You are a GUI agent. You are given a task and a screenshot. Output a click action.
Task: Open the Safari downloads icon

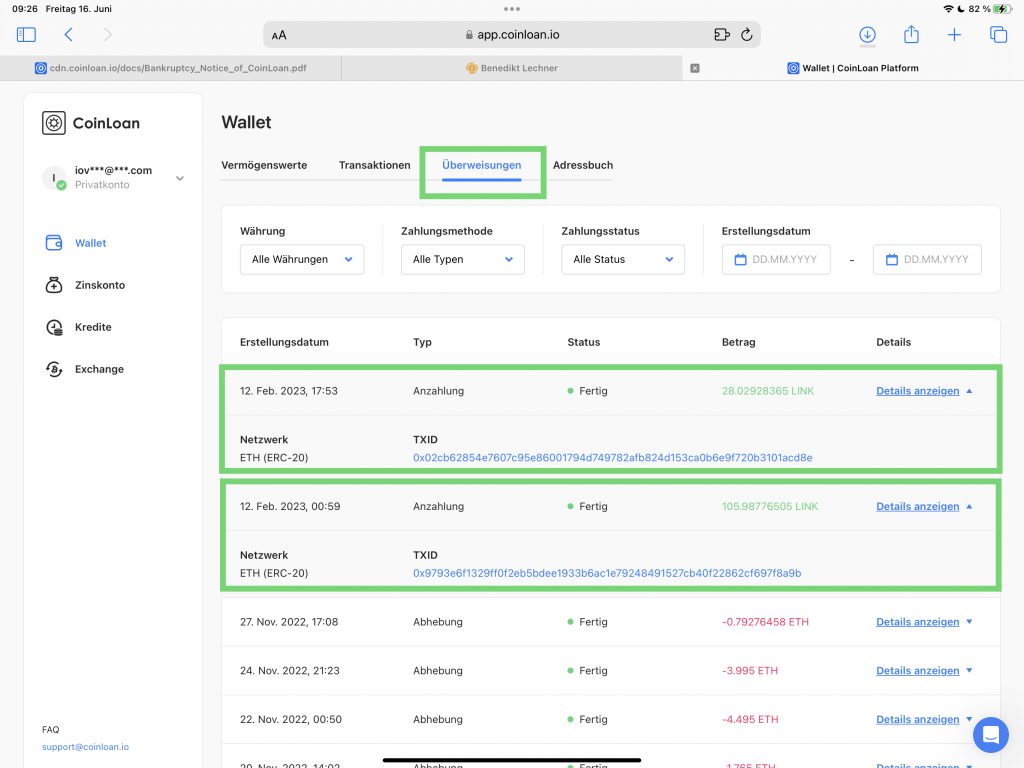click(867, 35)
